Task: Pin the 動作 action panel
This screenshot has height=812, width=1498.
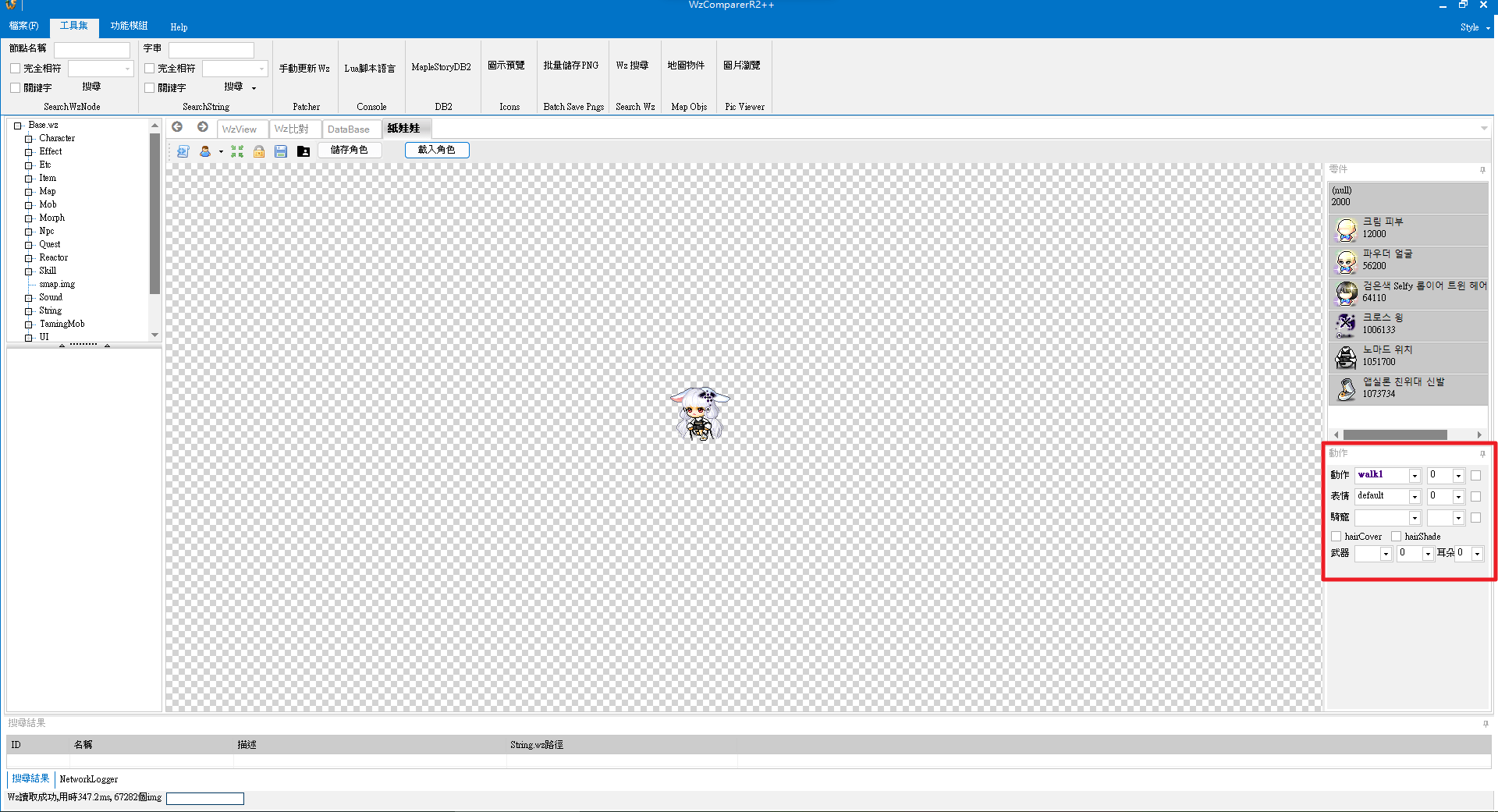Action: click(1482, 453)
